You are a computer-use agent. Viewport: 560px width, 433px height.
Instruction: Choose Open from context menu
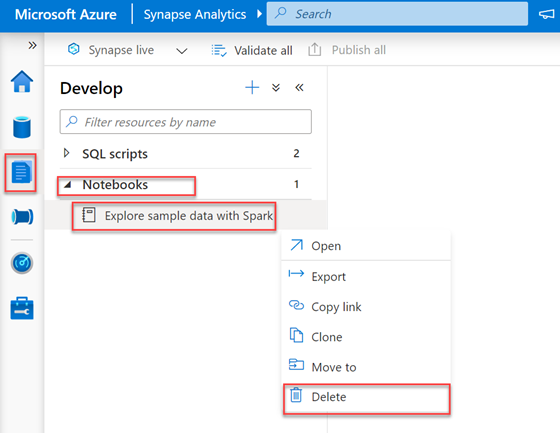tap(366, 246)
